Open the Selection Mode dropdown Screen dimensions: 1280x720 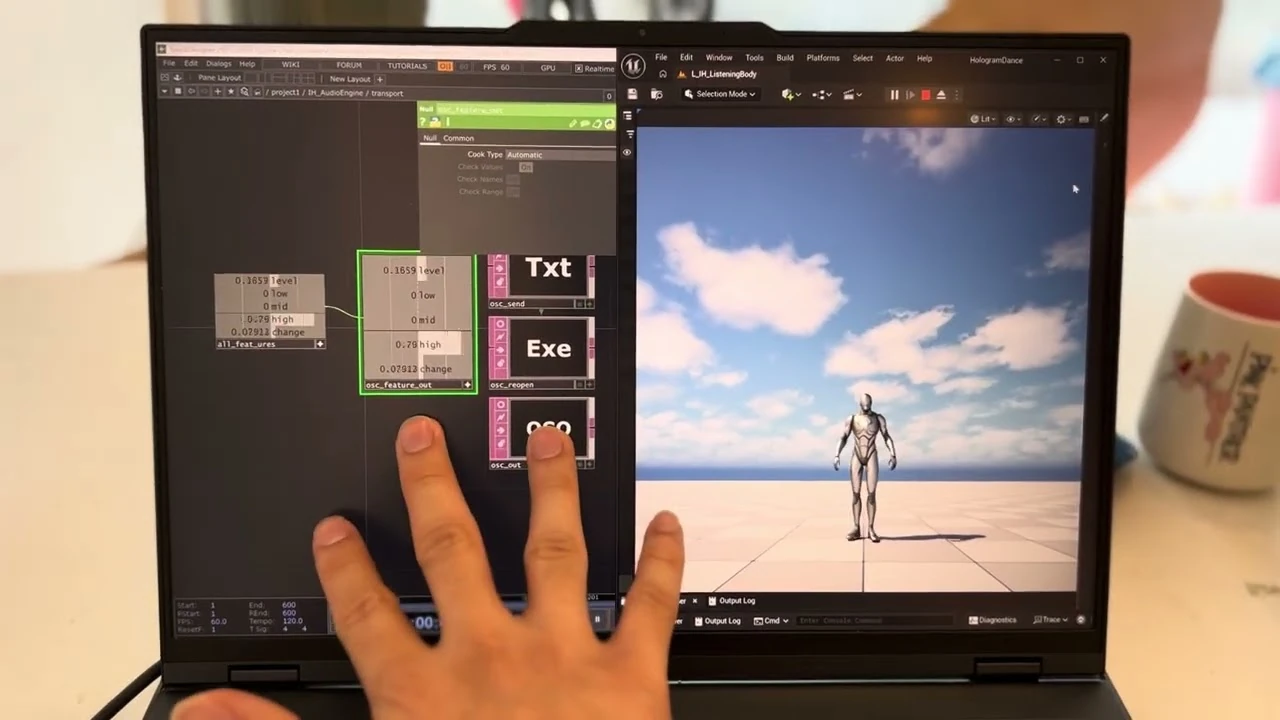720,94
